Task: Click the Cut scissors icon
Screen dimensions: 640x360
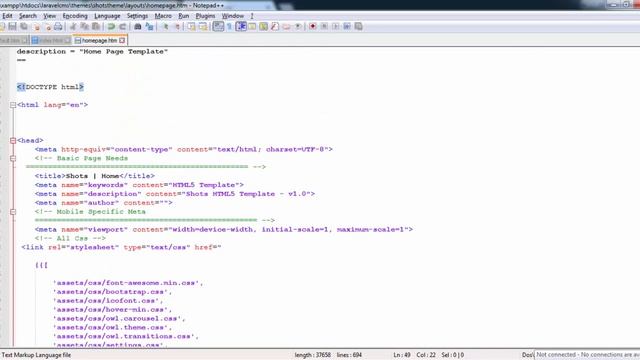Action: tap(73, 27)
